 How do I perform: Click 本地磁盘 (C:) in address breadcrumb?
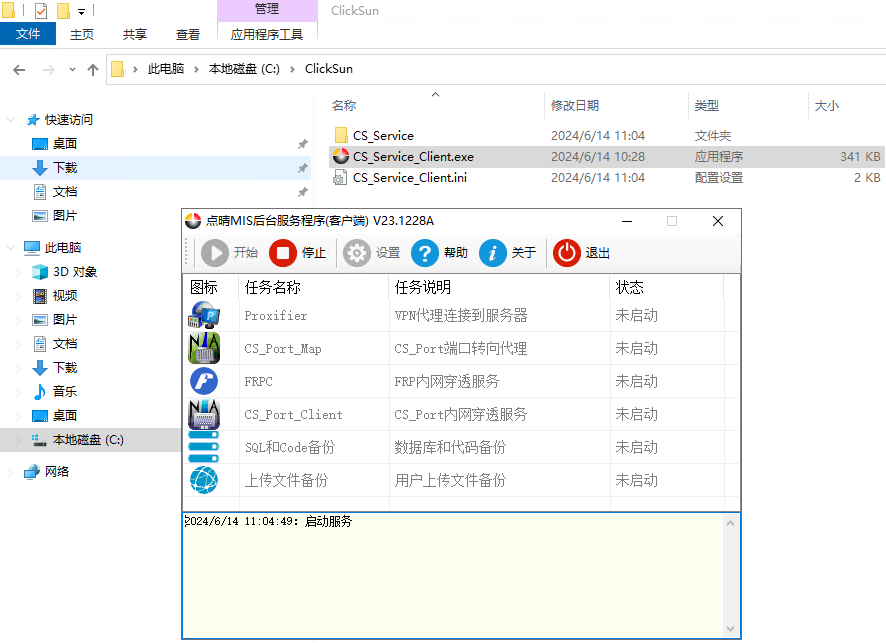244,69
